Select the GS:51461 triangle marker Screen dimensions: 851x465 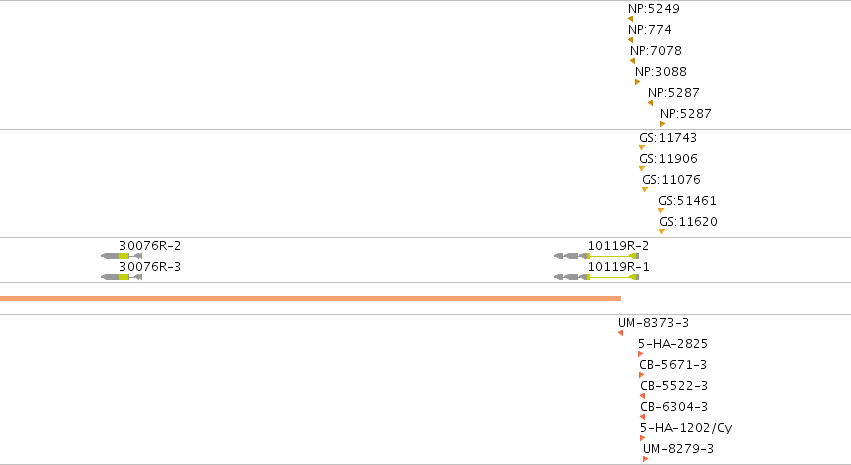pos(661,211)
